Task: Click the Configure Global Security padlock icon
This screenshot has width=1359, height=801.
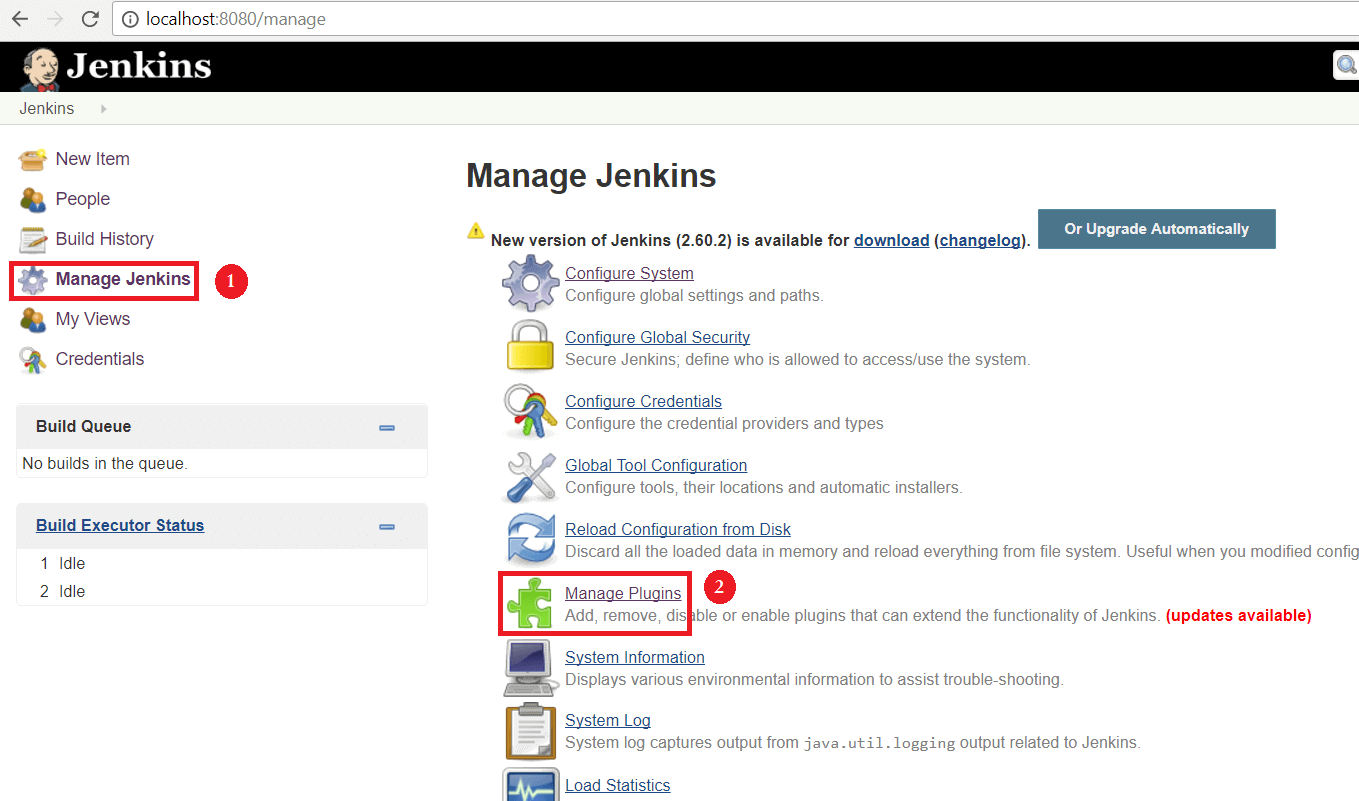Action: tap(530, 346)
